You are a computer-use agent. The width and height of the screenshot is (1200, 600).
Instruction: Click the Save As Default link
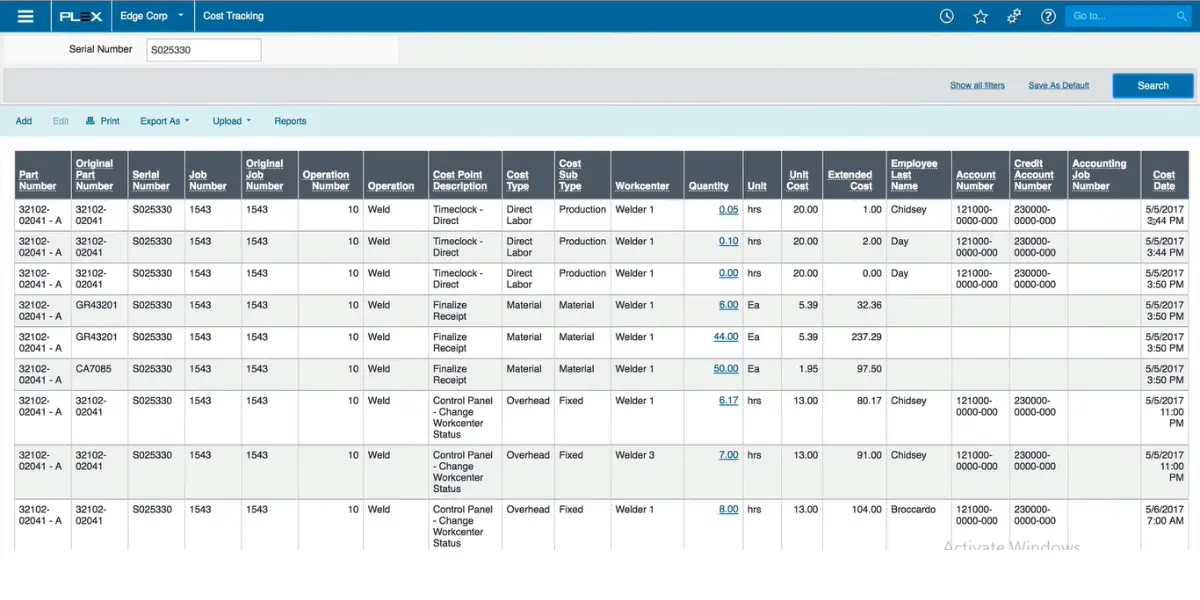click(1058, 86)
